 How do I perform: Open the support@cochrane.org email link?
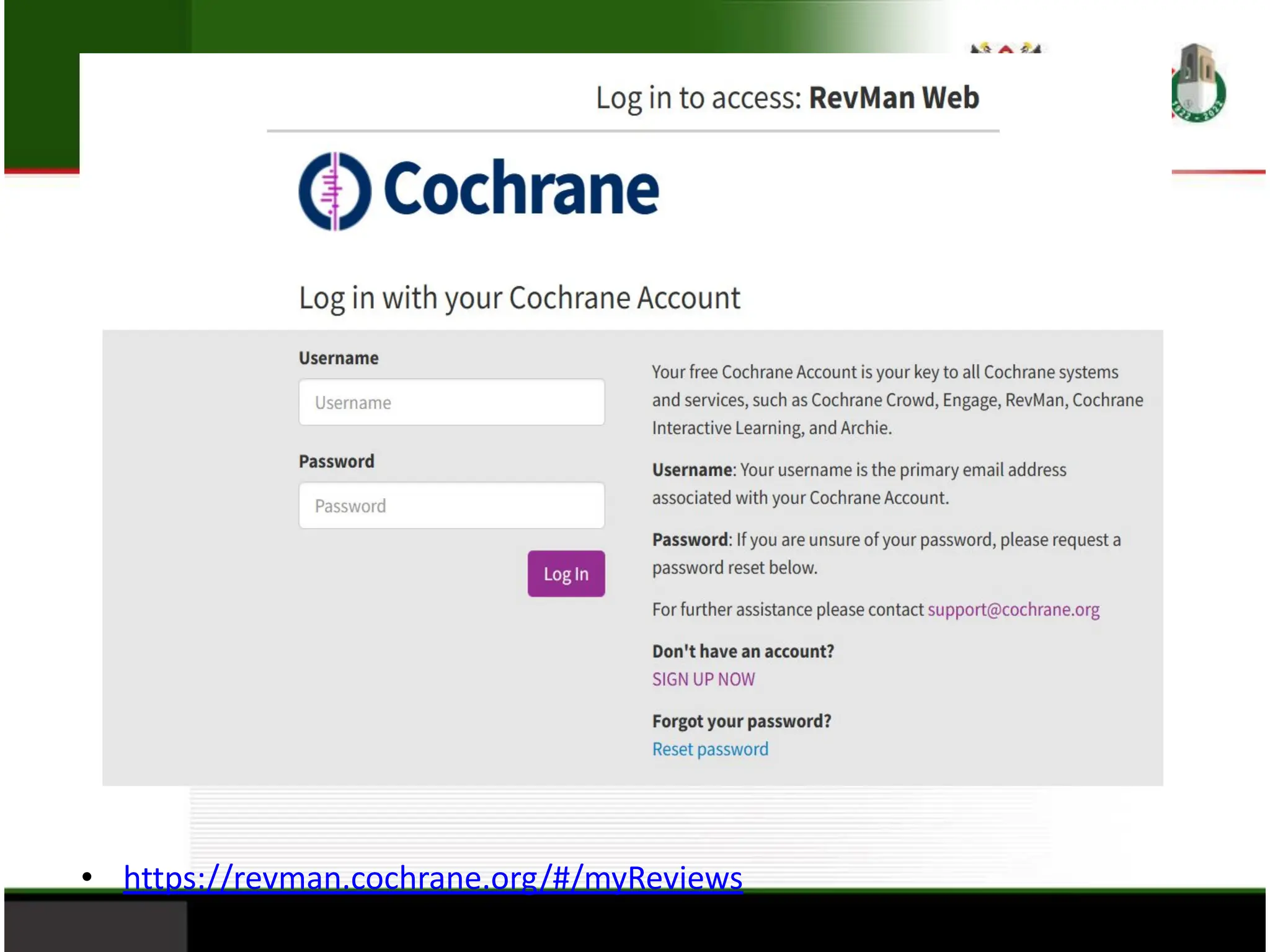point(1013,610)
